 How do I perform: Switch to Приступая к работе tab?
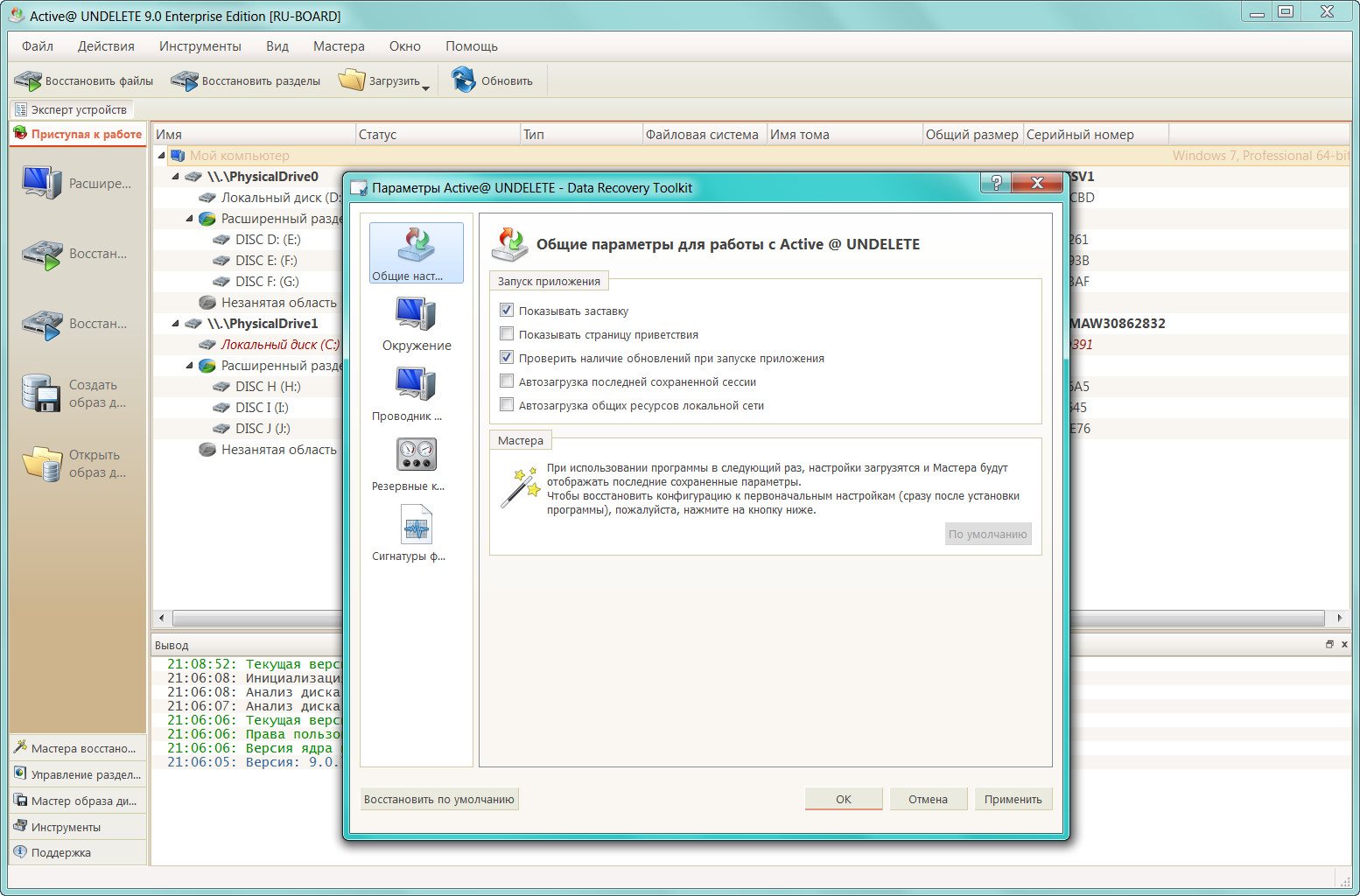[x=78, y=134]
